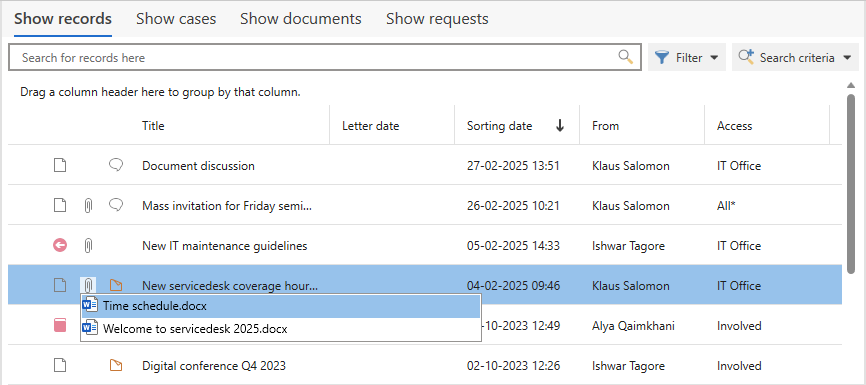Open Welcome to servicedesk 2025.docx attachment
The image size is (866, 385).
[x=281, y=329]
